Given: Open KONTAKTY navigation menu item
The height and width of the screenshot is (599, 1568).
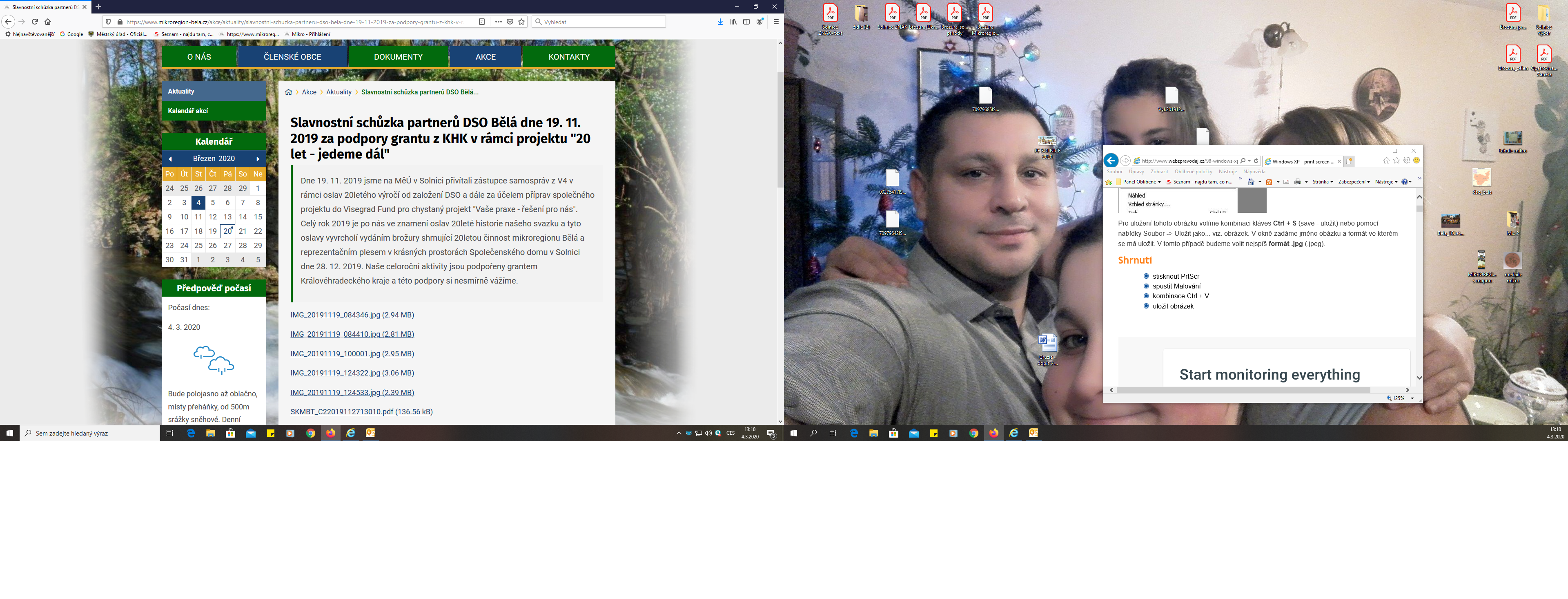Looking at the screenshot, I should [568, 57].
